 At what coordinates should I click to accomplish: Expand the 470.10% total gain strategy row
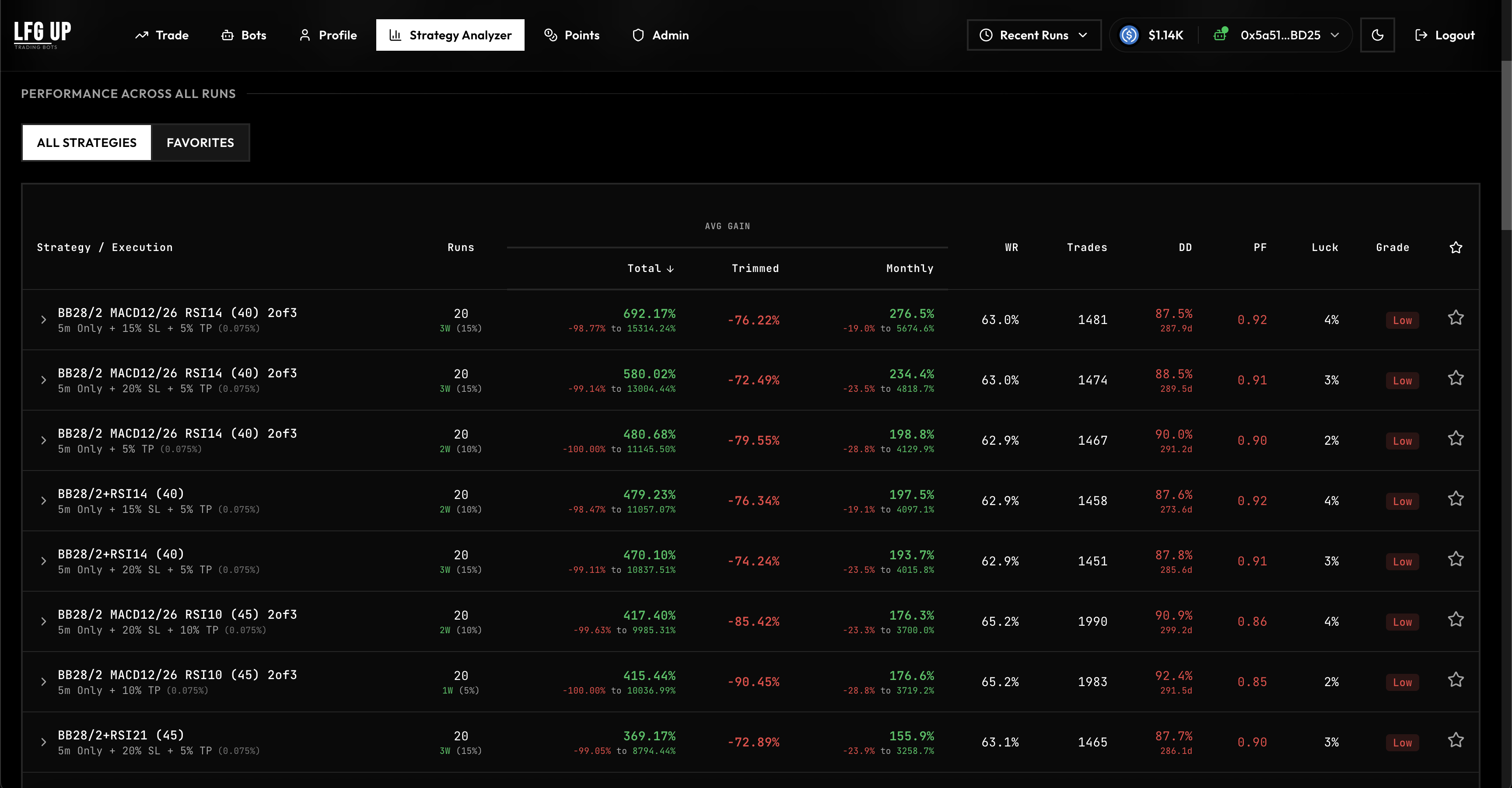[43, 561]
